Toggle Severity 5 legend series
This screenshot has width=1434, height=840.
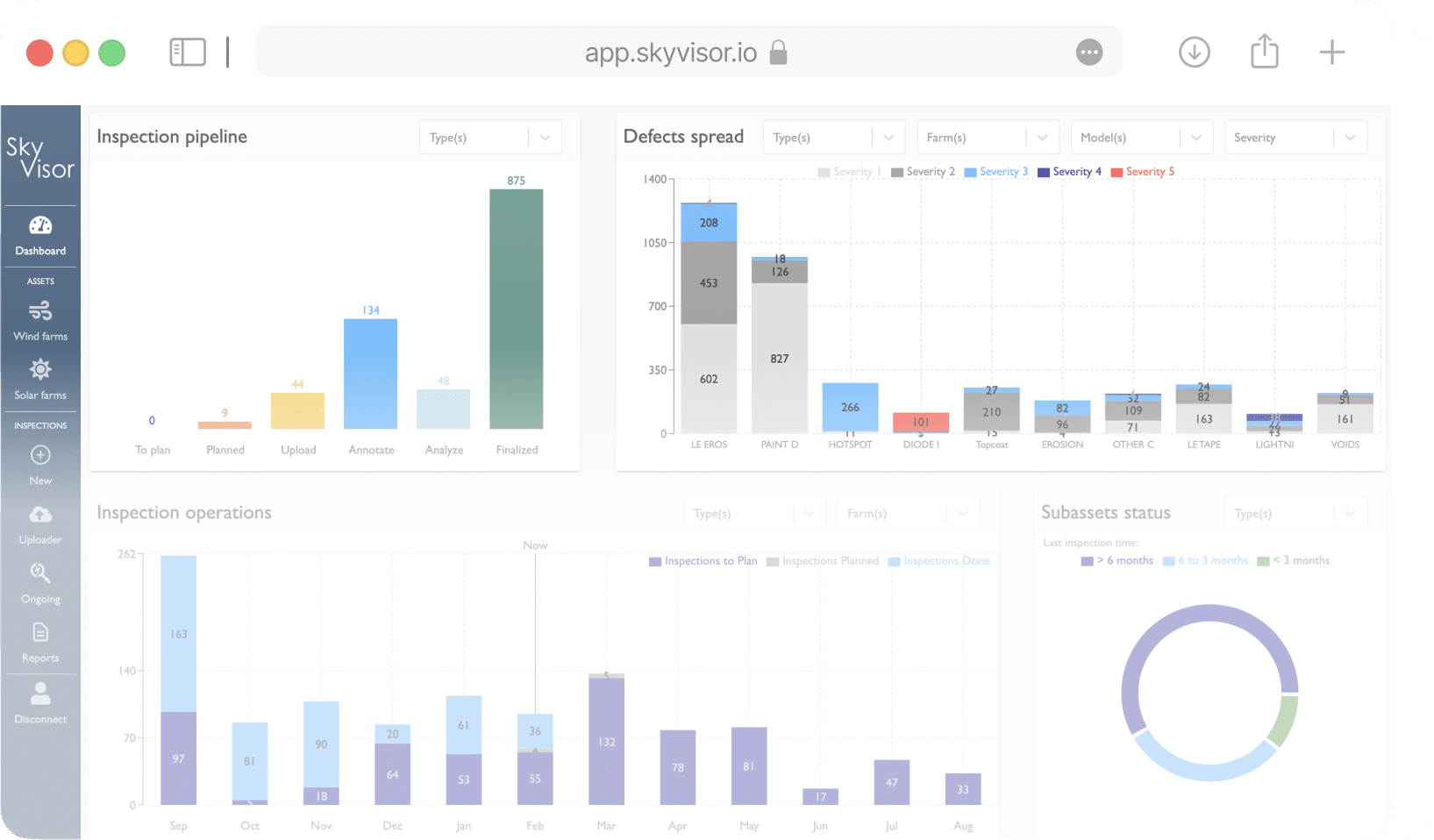(1142, 172)
